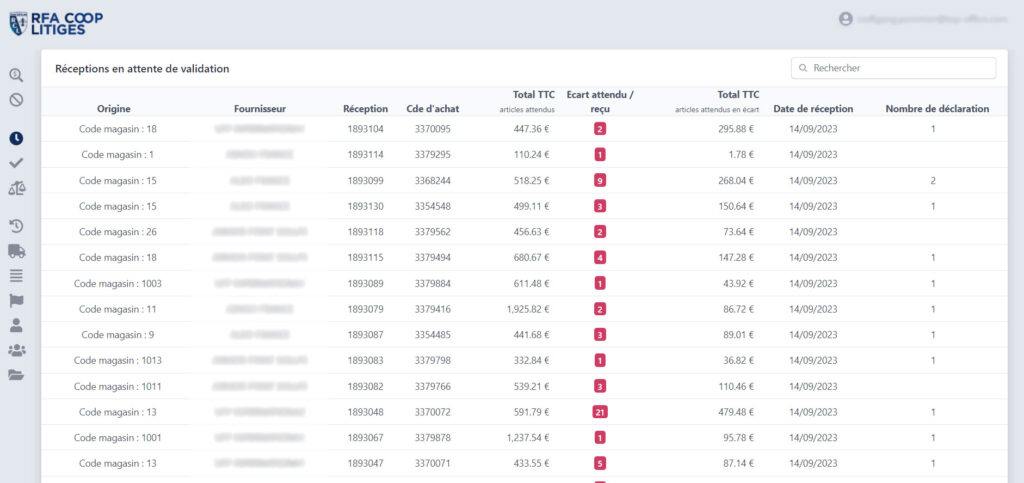Click ecart amount 479.48 €
Viewport: 1024px width, 483px height.
[736, 412]
